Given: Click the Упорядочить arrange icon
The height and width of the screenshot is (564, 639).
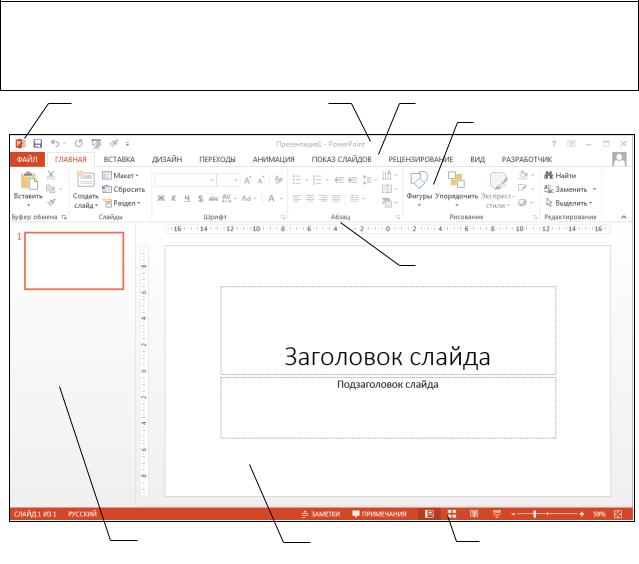Looking at the screenshot, I should tap(456, 180).
